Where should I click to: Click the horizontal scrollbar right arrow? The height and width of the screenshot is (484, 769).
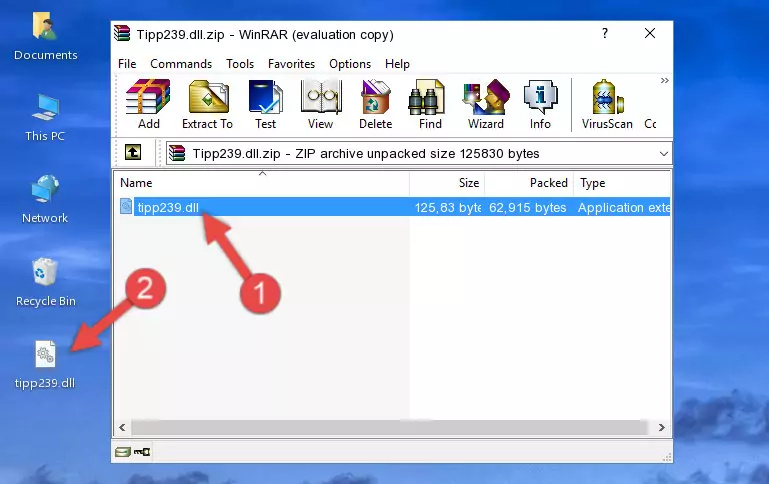662,428
